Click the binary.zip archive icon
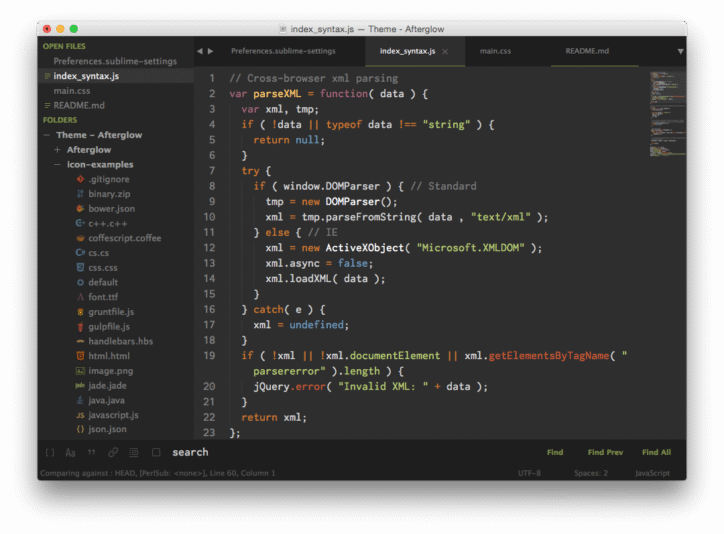Image resolution: width=724 pixels, height=534 pixels. pos(80,194)
